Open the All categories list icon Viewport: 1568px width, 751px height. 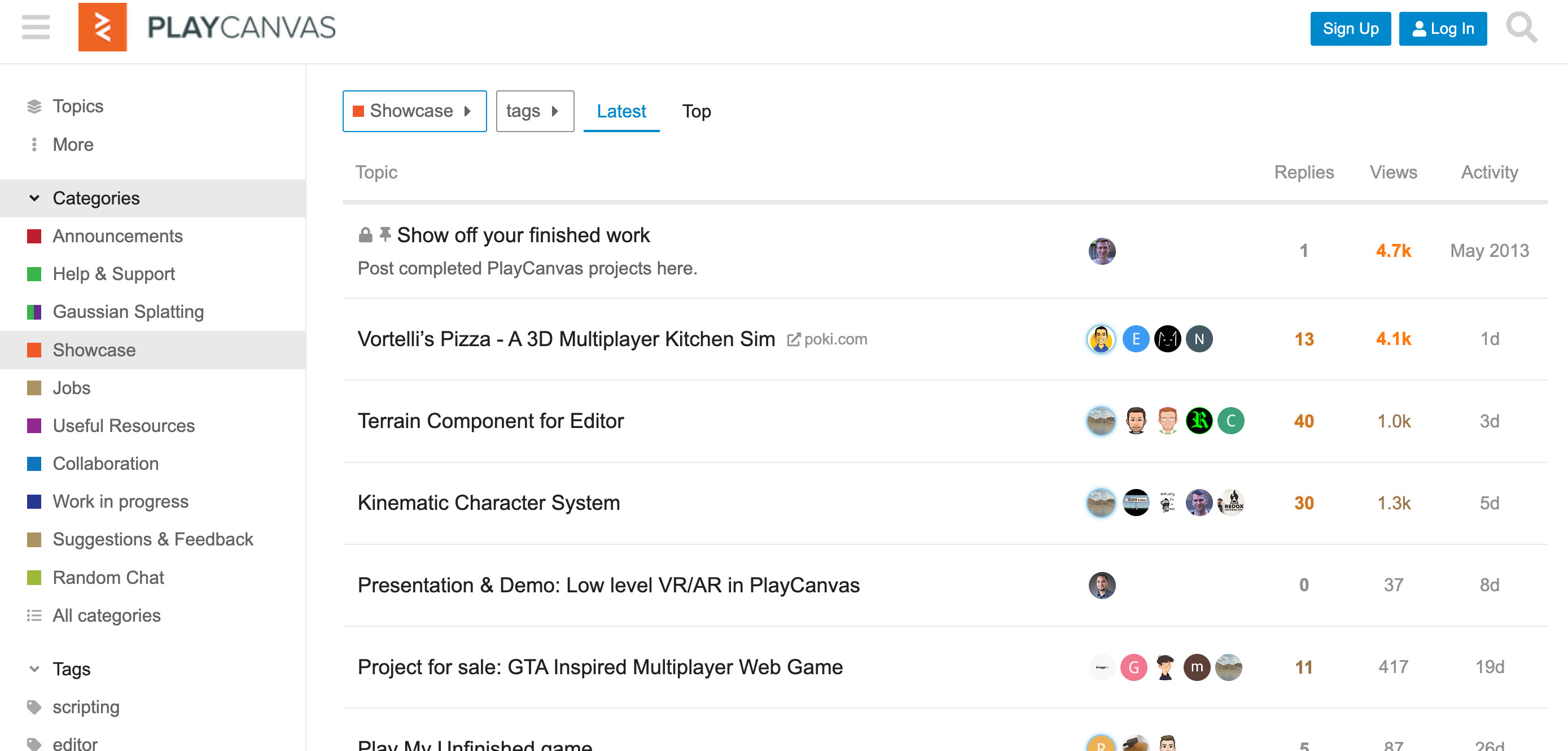[x=34, y=616]
